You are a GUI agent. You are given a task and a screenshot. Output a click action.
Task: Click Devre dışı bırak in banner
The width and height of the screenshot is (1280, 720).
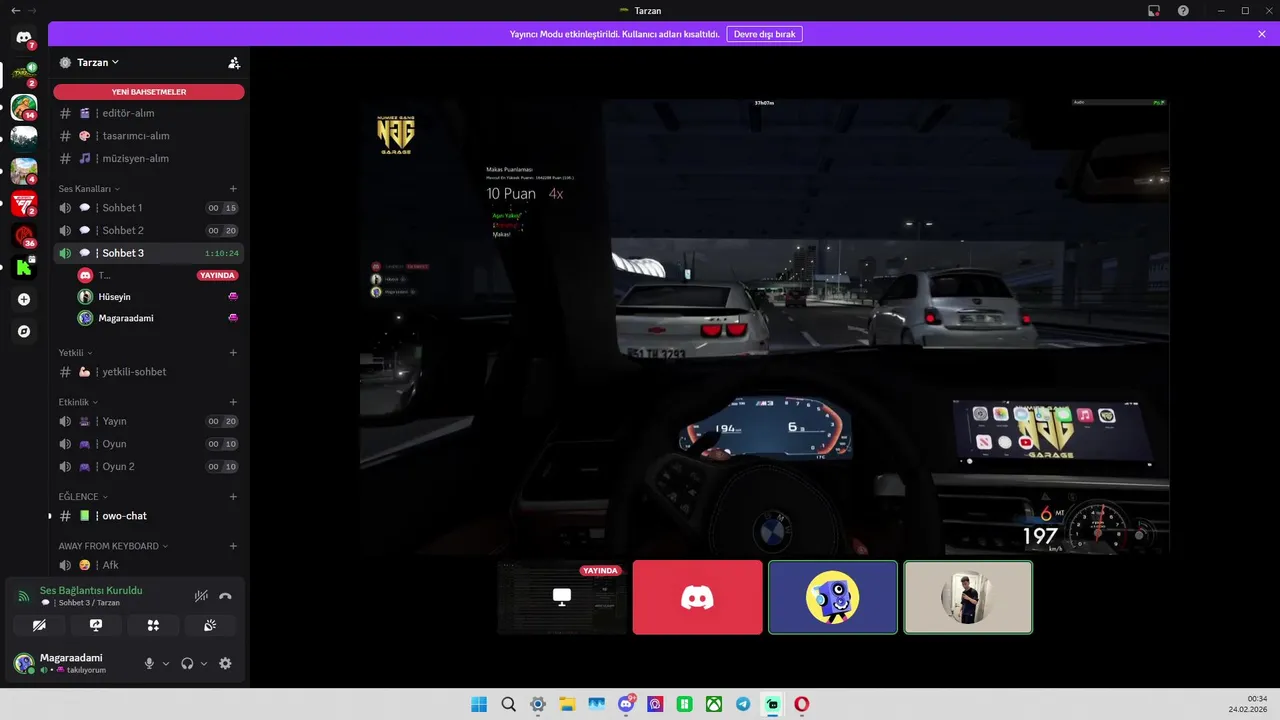(x=764, y=34)
